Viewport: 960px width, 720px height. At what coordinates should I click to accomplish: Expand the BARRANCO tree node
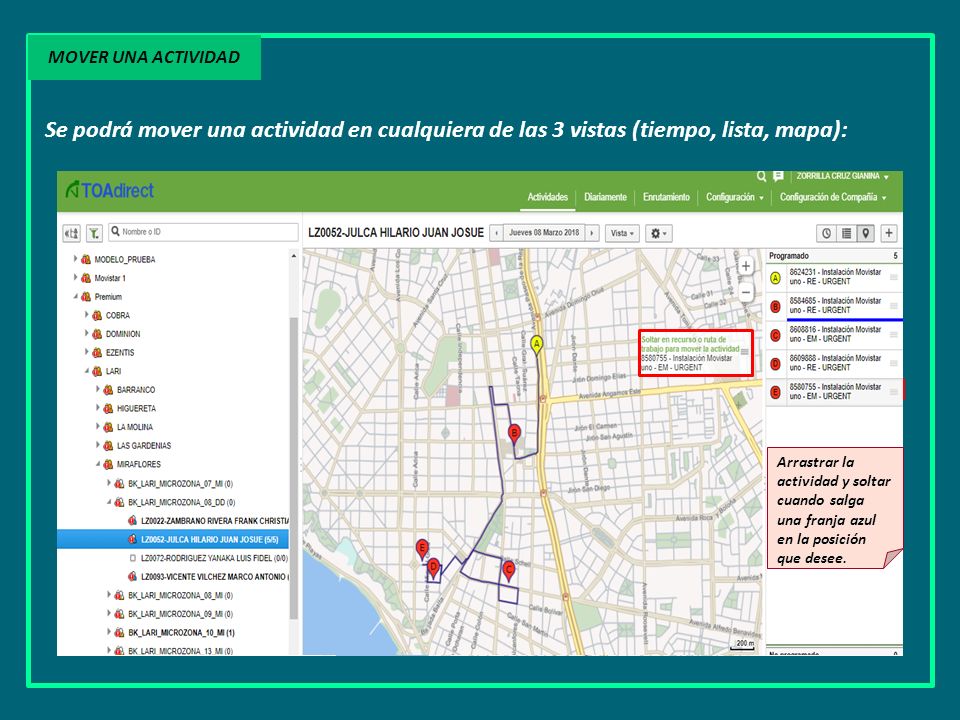(x=97, y=389)
